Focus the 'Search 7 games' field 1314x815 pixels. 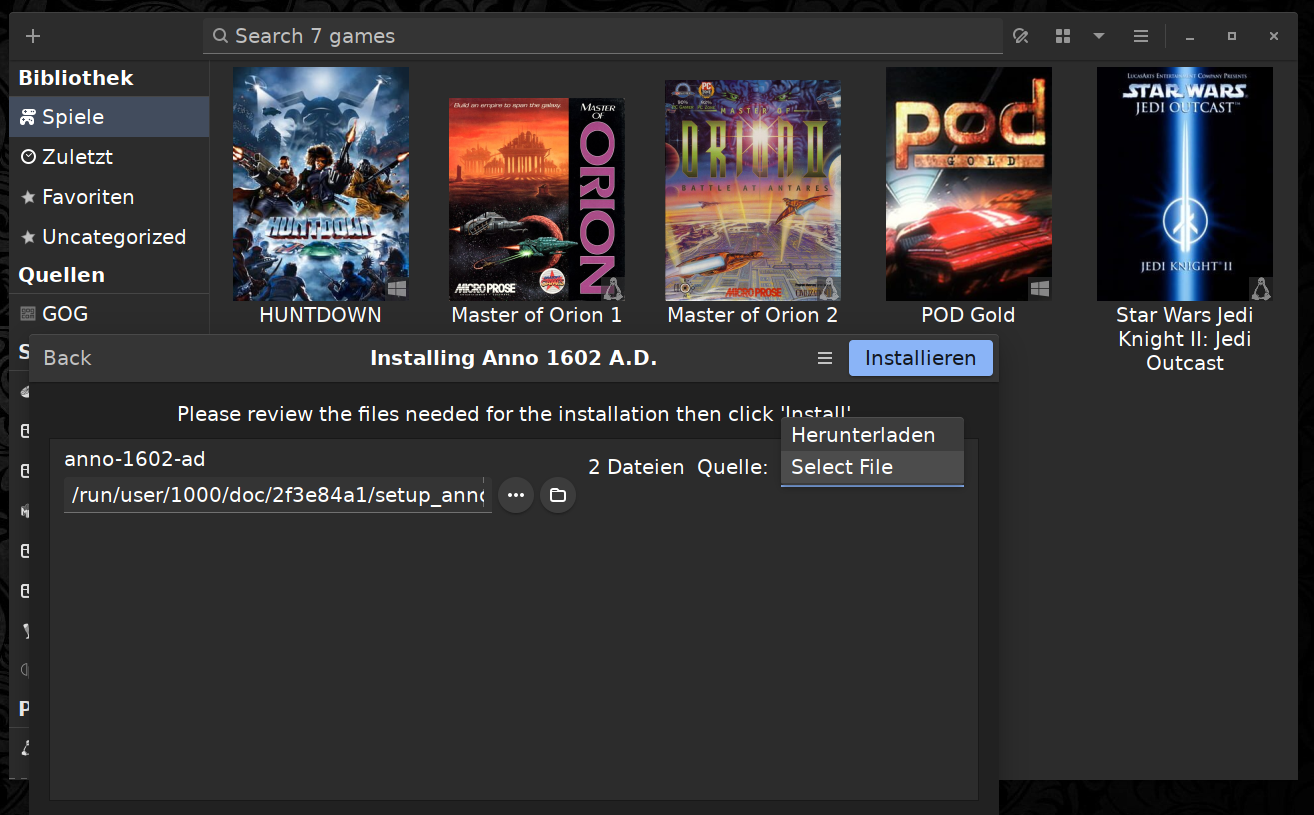tap(603, 36)
